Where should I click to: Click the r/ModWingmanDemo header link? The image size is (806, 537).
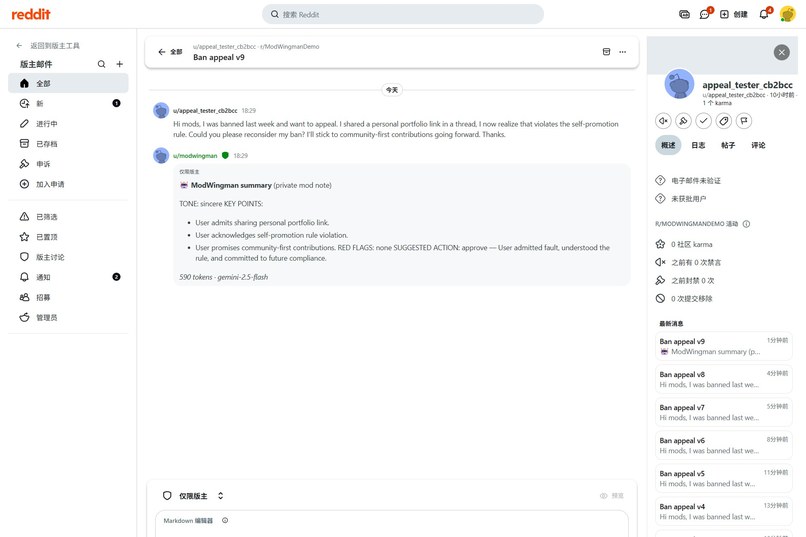point(290,46)
